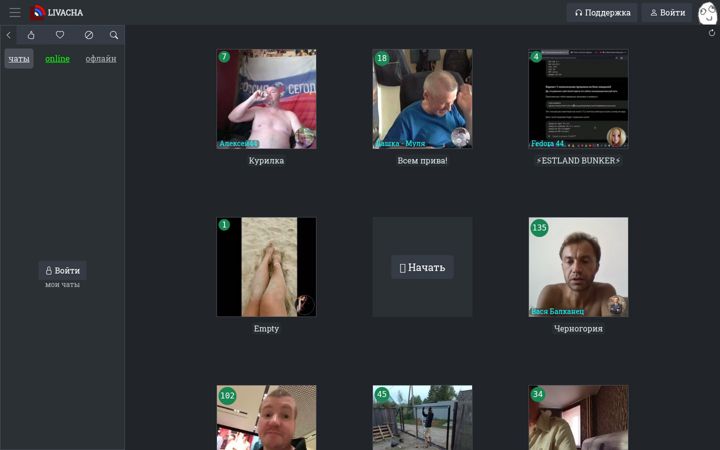Open the sidebar search icon

coord(114,35)
